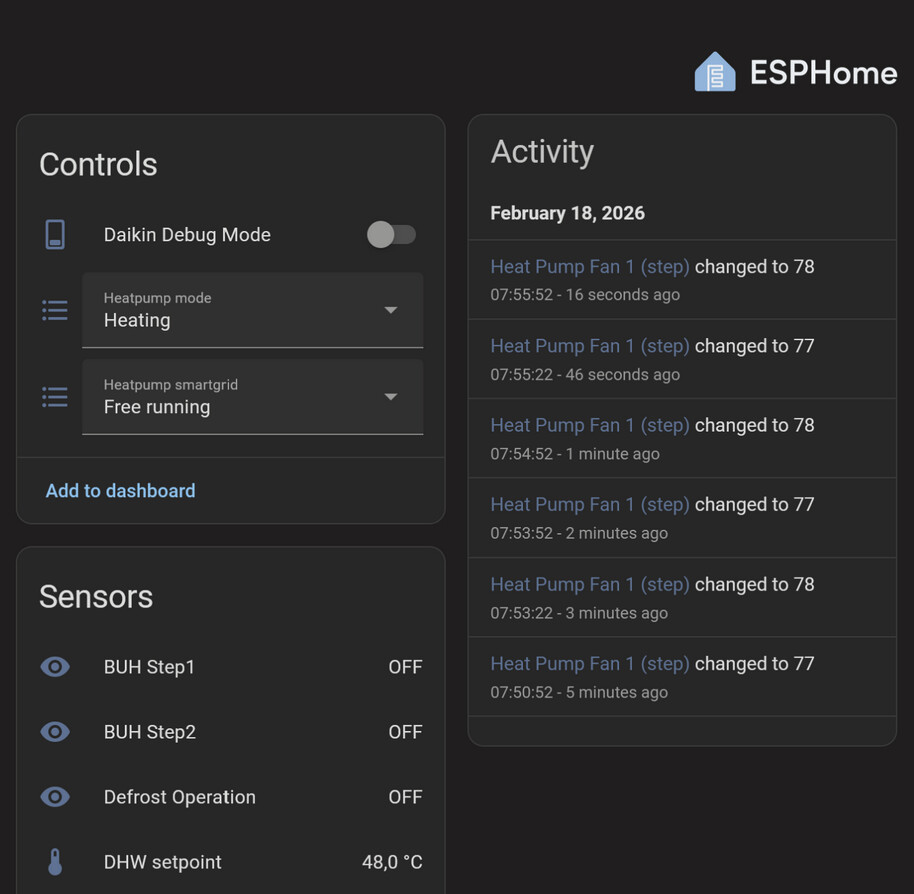914x894 pixels.
Task: Click the eye icon for BUH Step2
Action: pyautogui.click(x=55, y=732)
